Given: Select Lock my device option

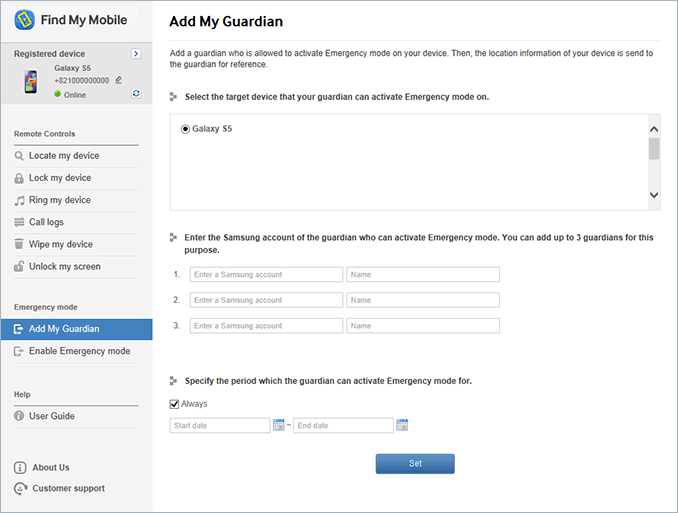Looking at the screenshot, I should [60, 178].
